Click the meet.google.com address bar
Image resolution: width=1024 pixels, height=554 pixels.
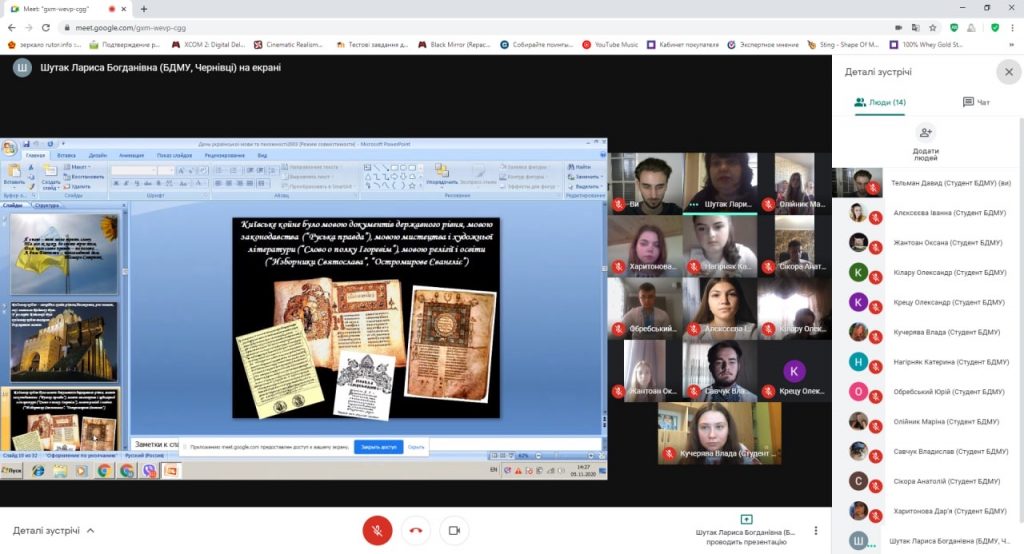pyautogui.click(x=400, y=27)
